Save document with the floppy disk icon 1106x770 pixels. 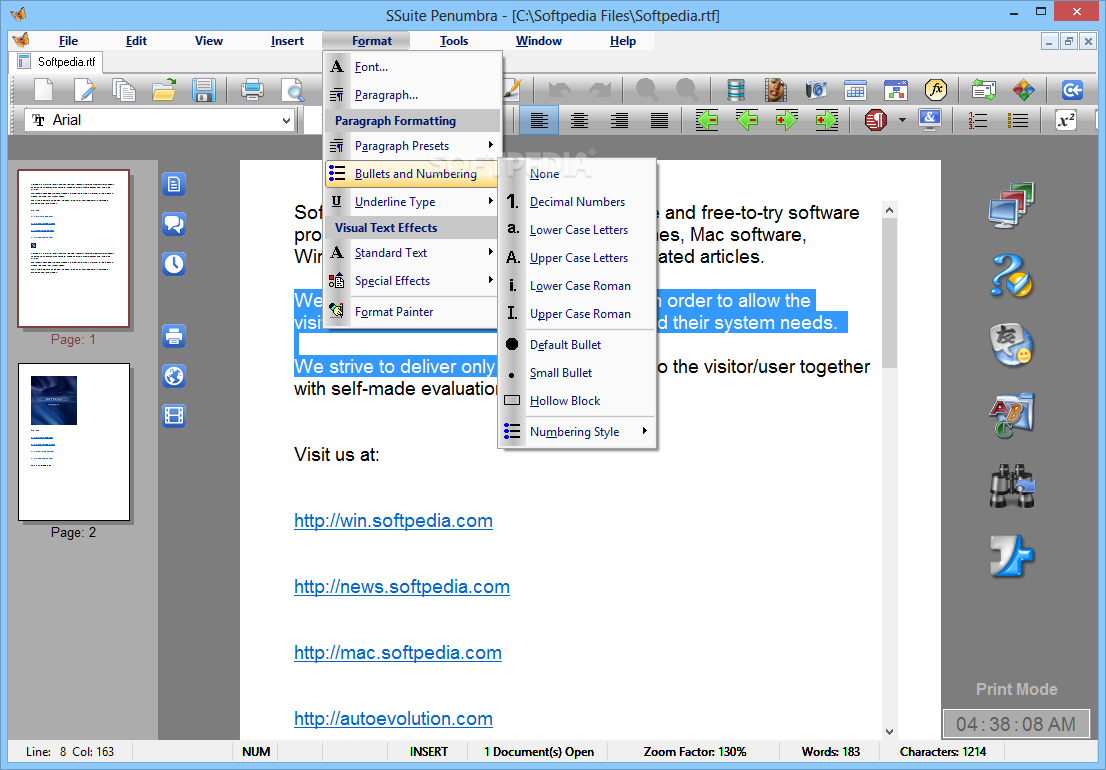[x=203, y=90]
